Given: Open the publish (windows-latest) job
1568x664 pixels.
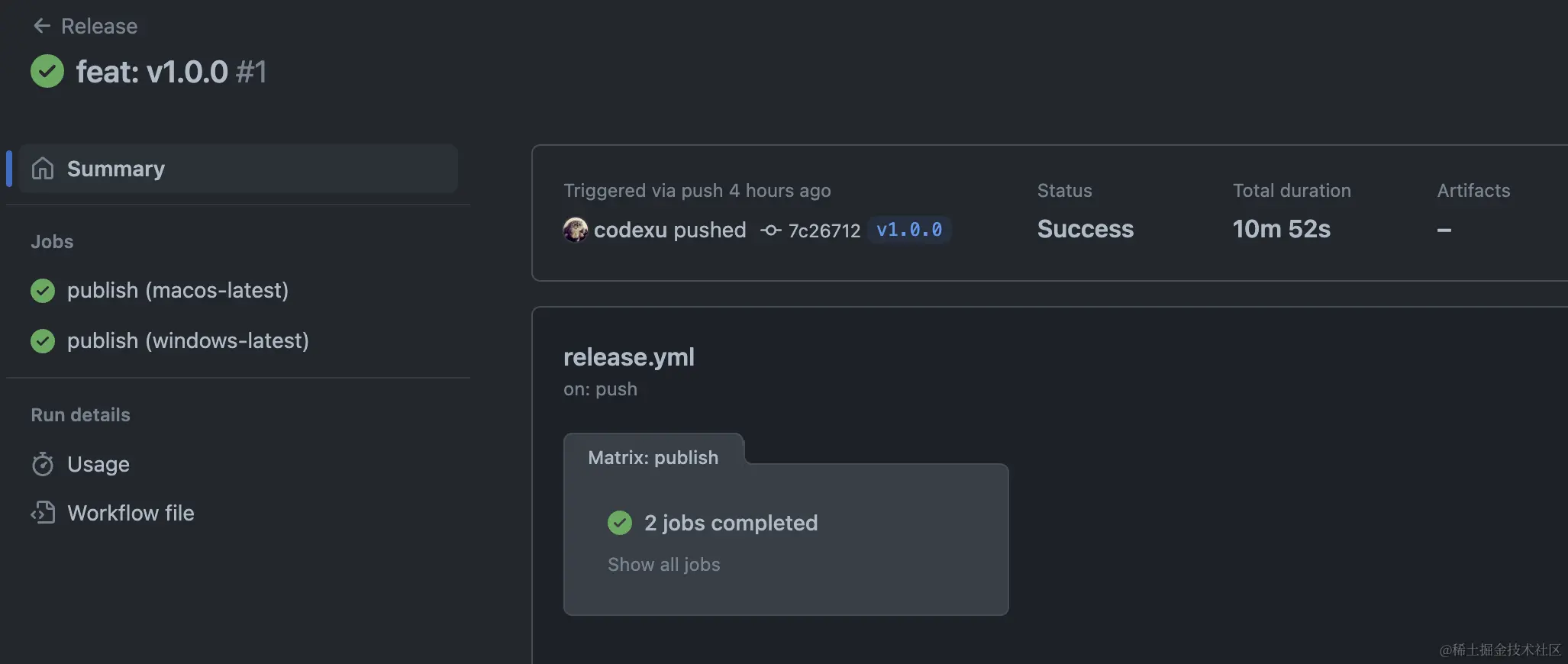Looking at the screenshot, I should click(x=188, y=341).
